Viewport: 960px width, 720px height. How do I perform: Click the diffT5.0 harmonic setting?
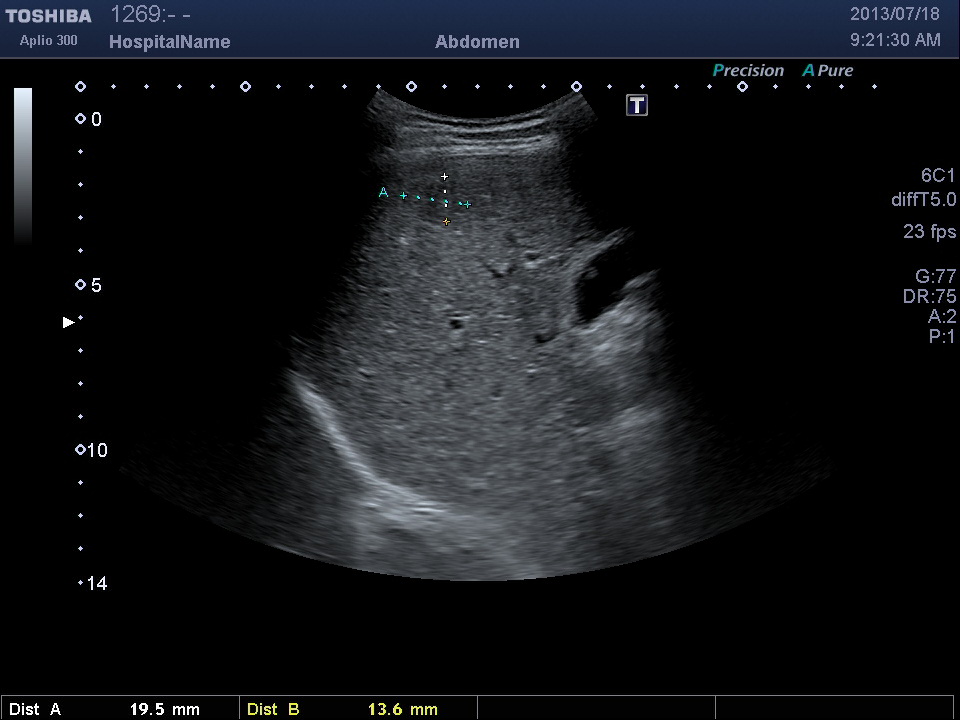tap(923, 200)
